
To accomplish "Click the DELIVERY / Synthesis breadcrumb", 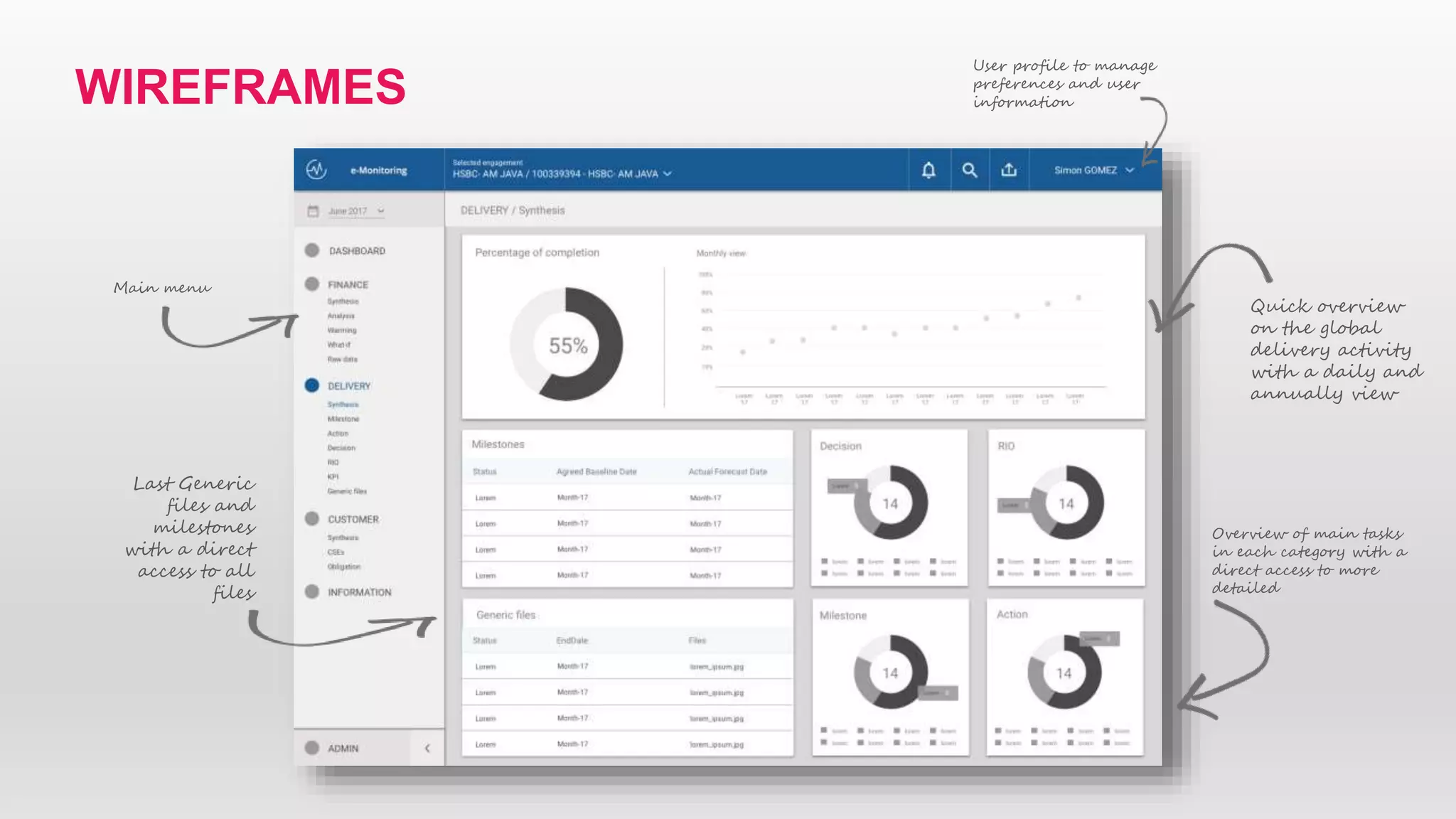I will pos(513,210).
